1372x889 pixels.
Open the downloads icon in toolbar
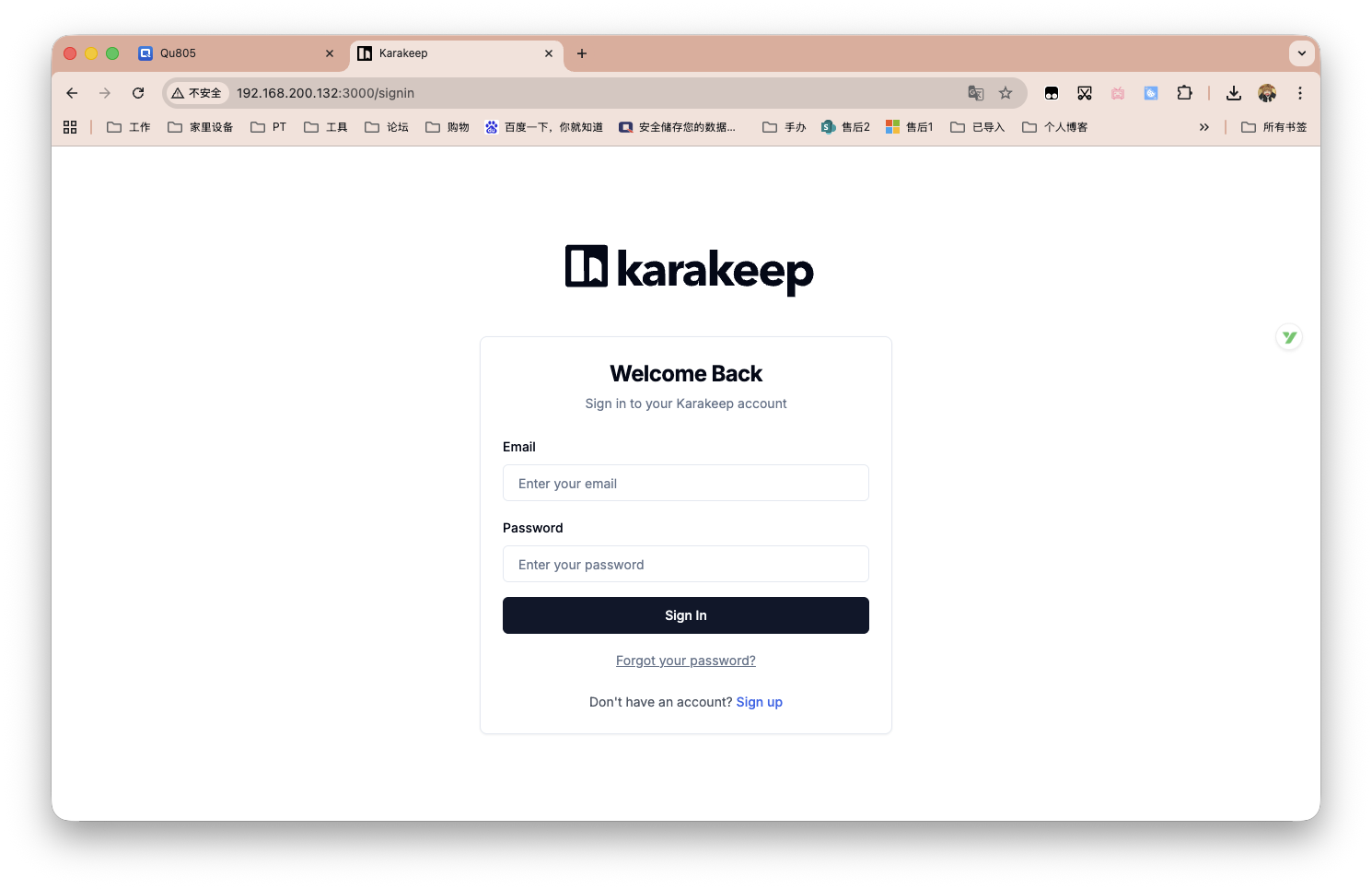1234,93
